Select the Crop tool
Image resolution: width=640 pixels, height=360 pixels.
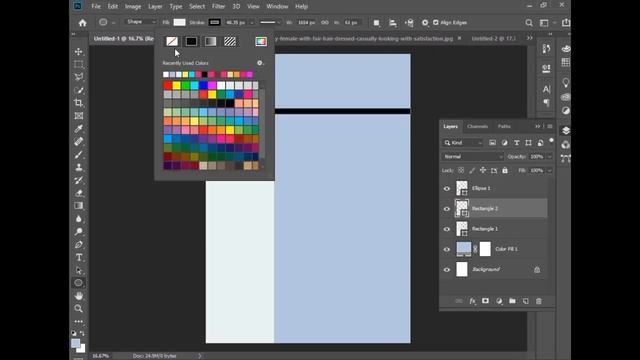point(79,103)
